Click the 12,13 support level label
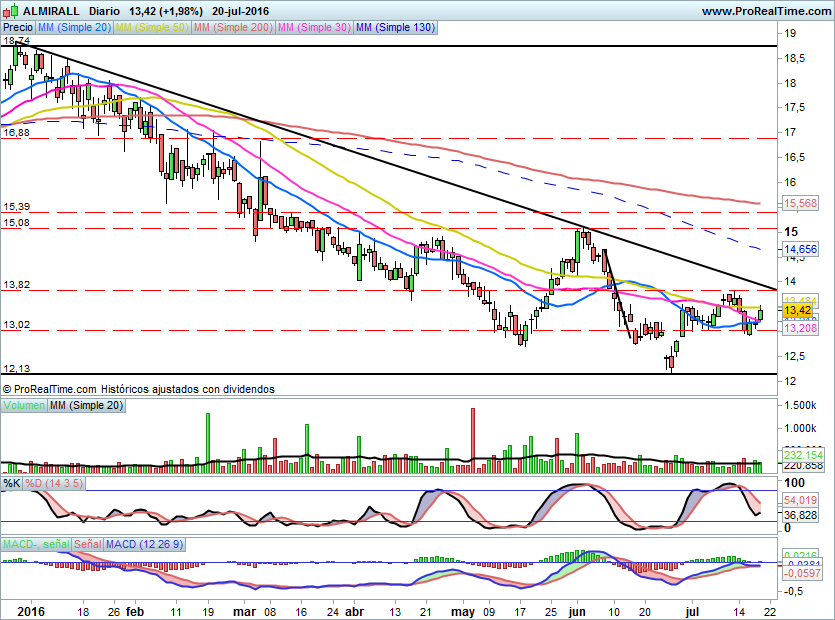The width and height of the screenshot is (835, 620). pos(17,369)
